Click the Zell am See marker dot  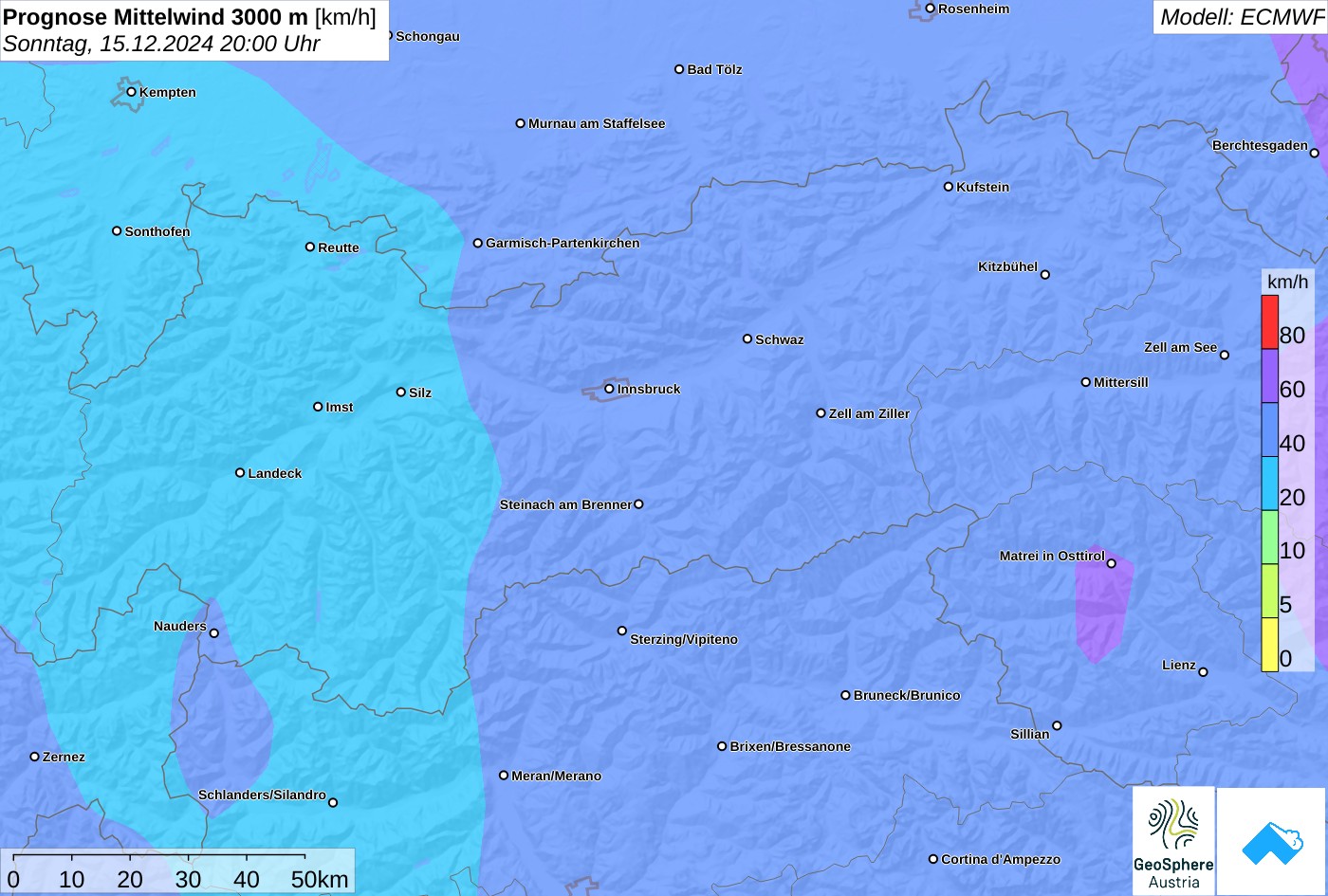click(x=1225, y=355)
